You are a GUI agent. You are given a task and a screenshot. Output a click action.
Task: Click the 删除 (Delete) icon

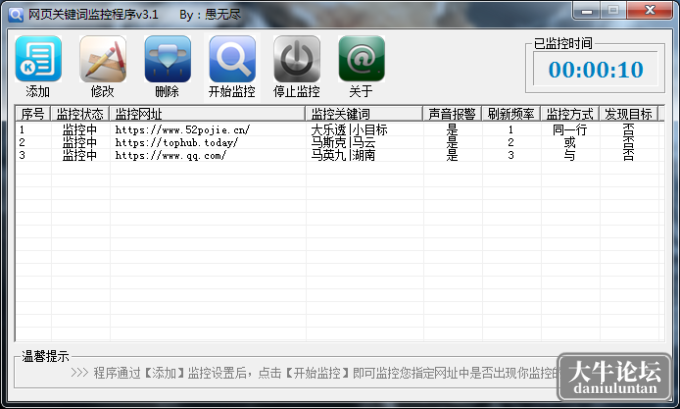click(167, 59)
